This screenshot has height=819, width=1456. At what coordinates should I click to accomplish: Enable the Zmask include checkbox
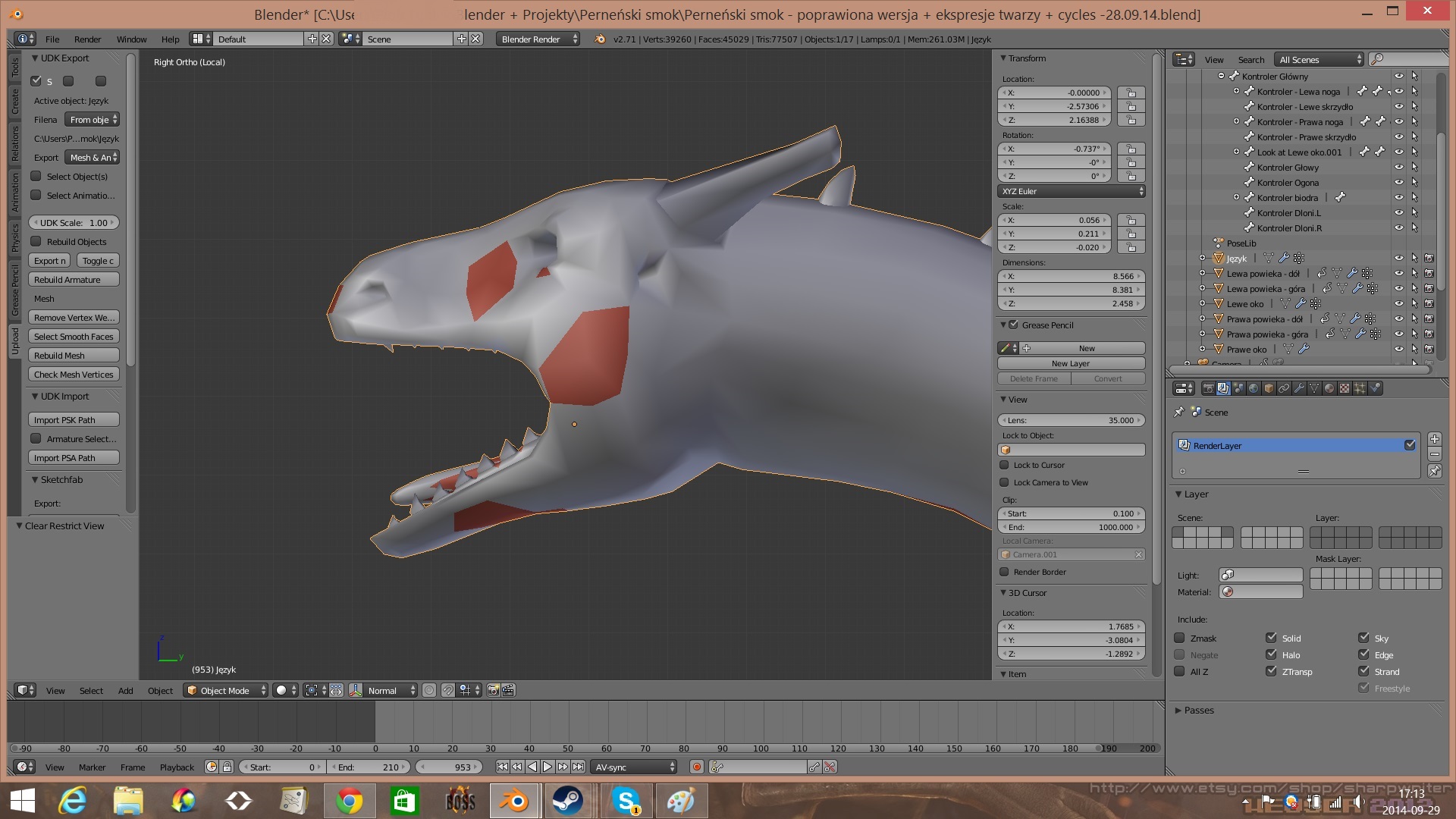(1179, 638)
